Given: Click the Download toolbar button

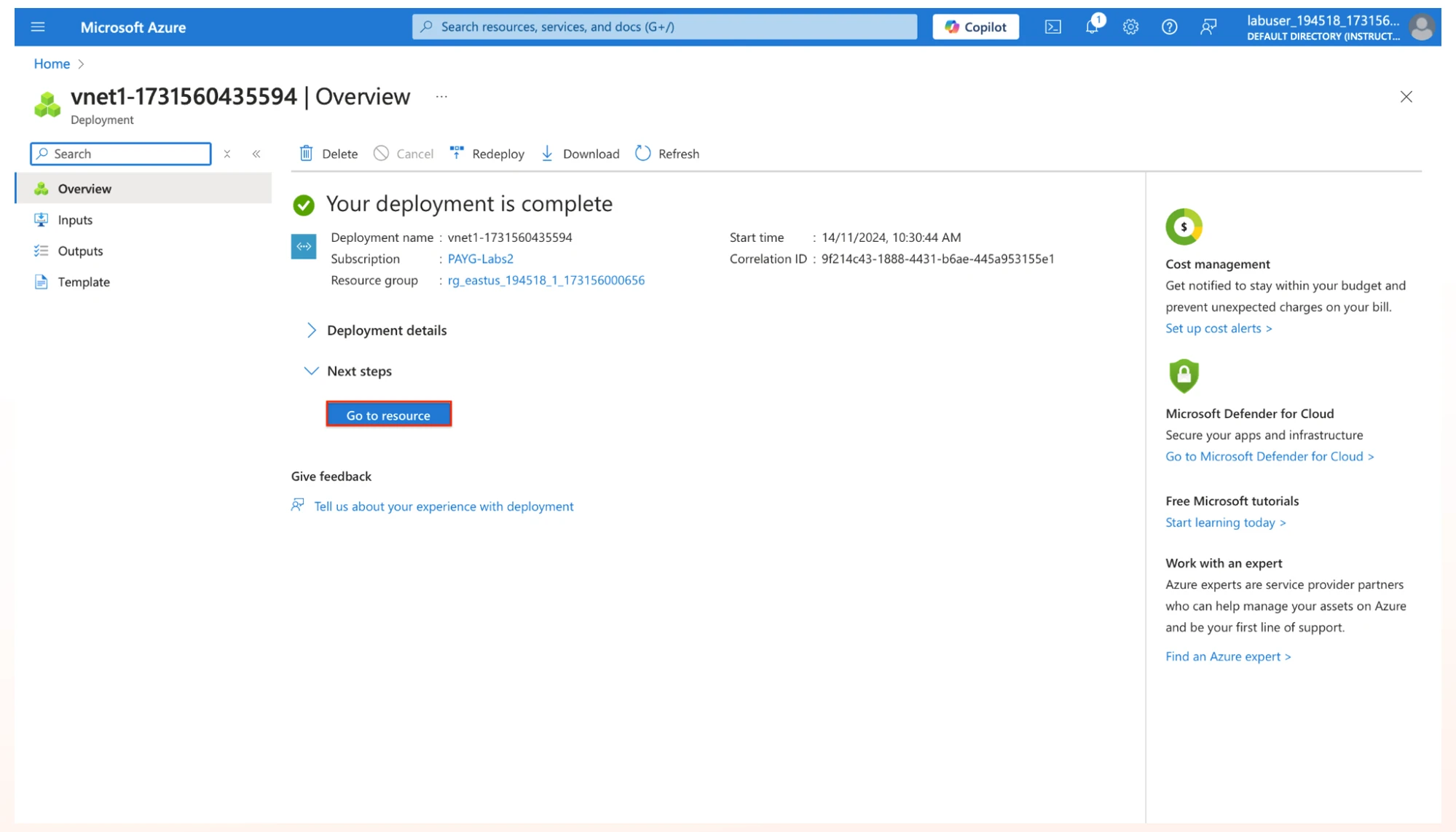Looking at the screenshot, I should (581, 154).
